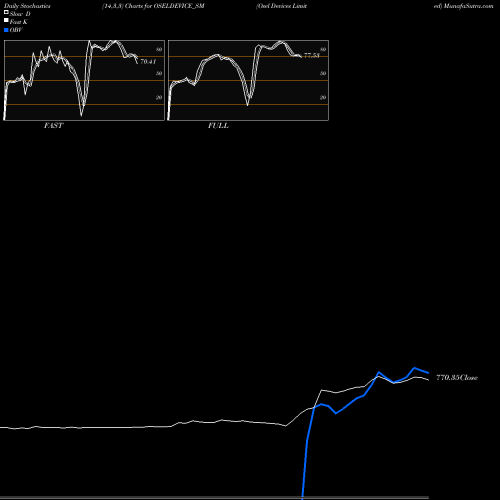Click the blue OBV legend color box
This screenshot has height=500, width=500.
6,30
